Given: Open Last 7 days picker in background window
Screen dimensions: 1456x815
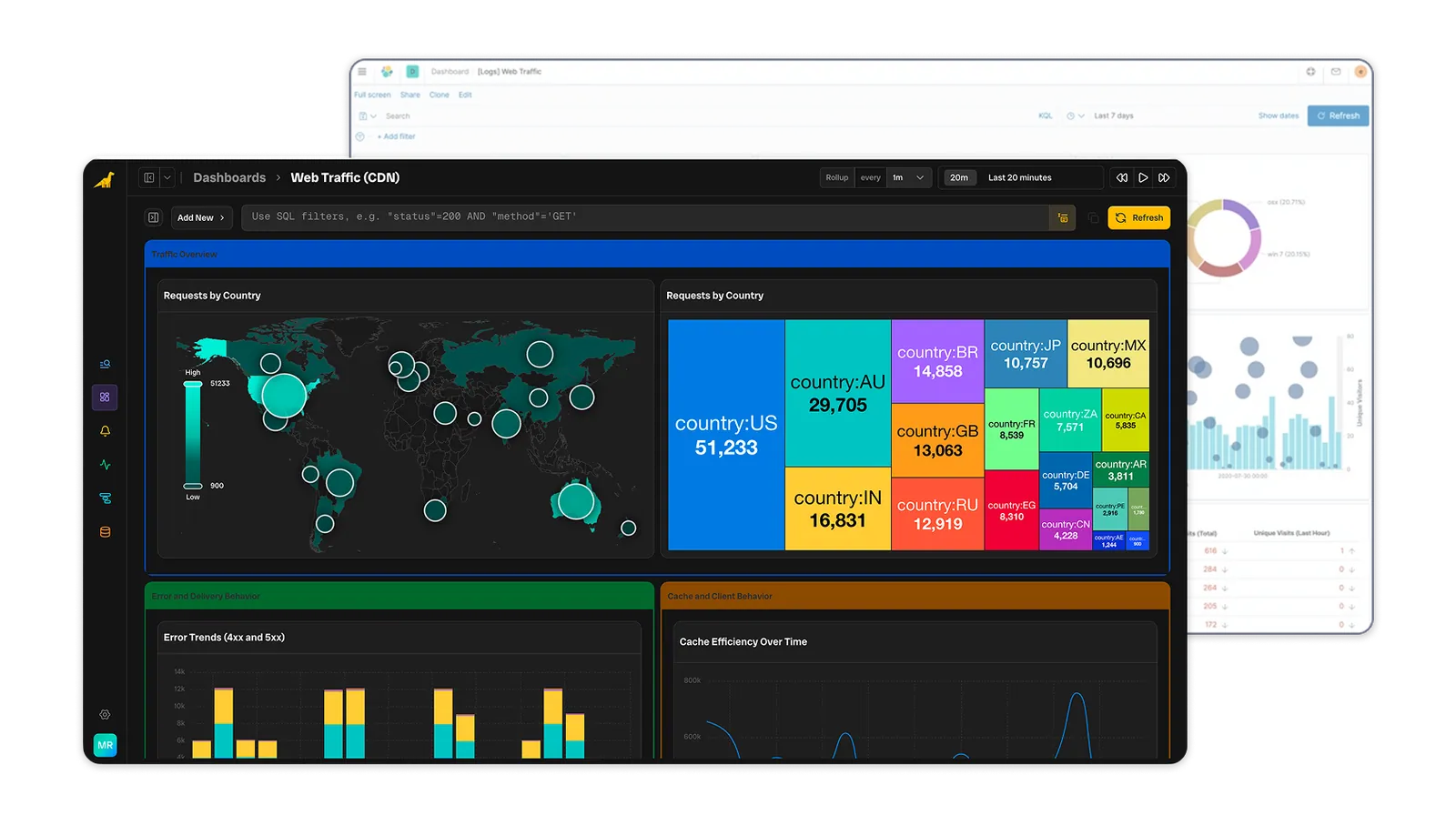Looking at the screenshot, I should [x=1114, y=116].
